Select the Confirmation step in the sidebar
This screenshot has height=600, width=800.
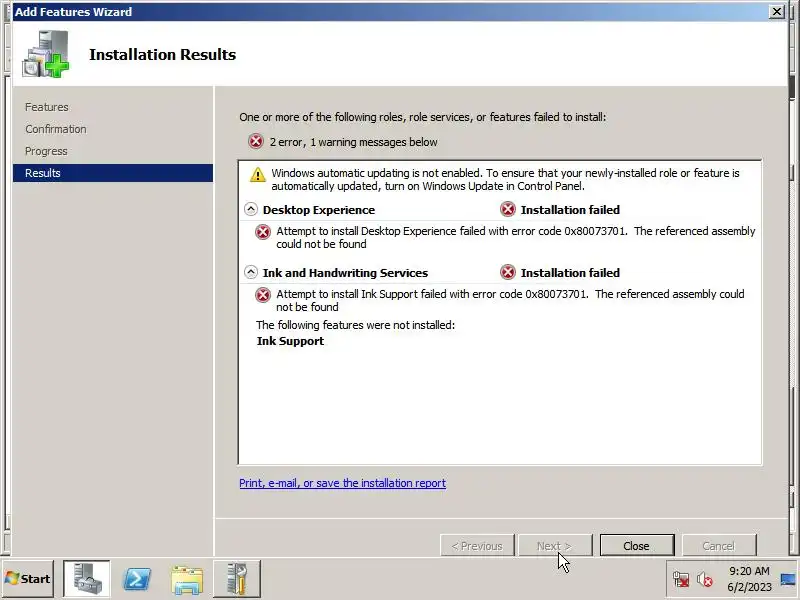click(x=56, y=129)
